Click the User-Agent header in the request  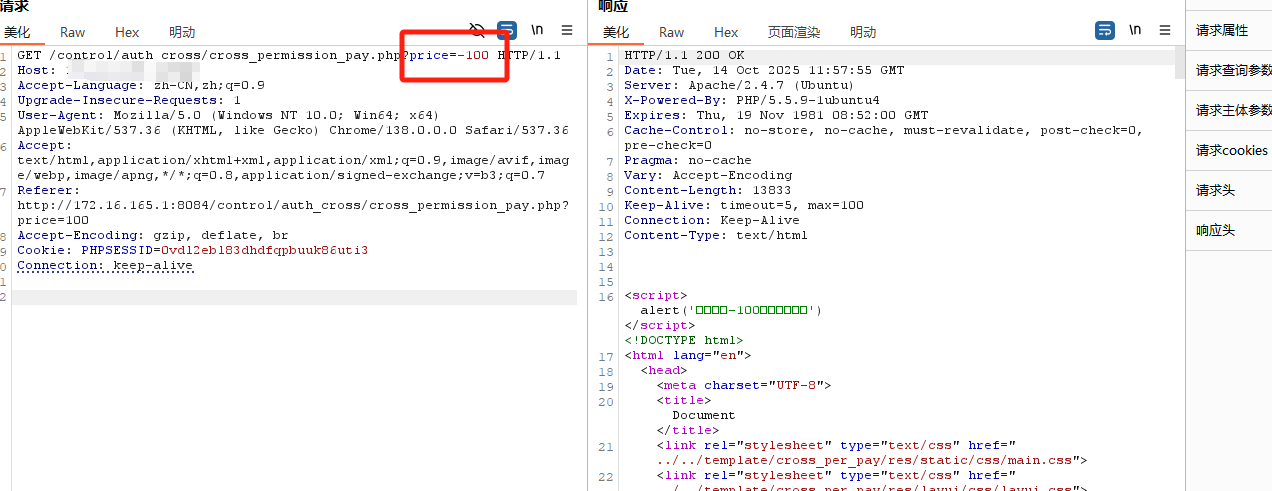point(292,123)
